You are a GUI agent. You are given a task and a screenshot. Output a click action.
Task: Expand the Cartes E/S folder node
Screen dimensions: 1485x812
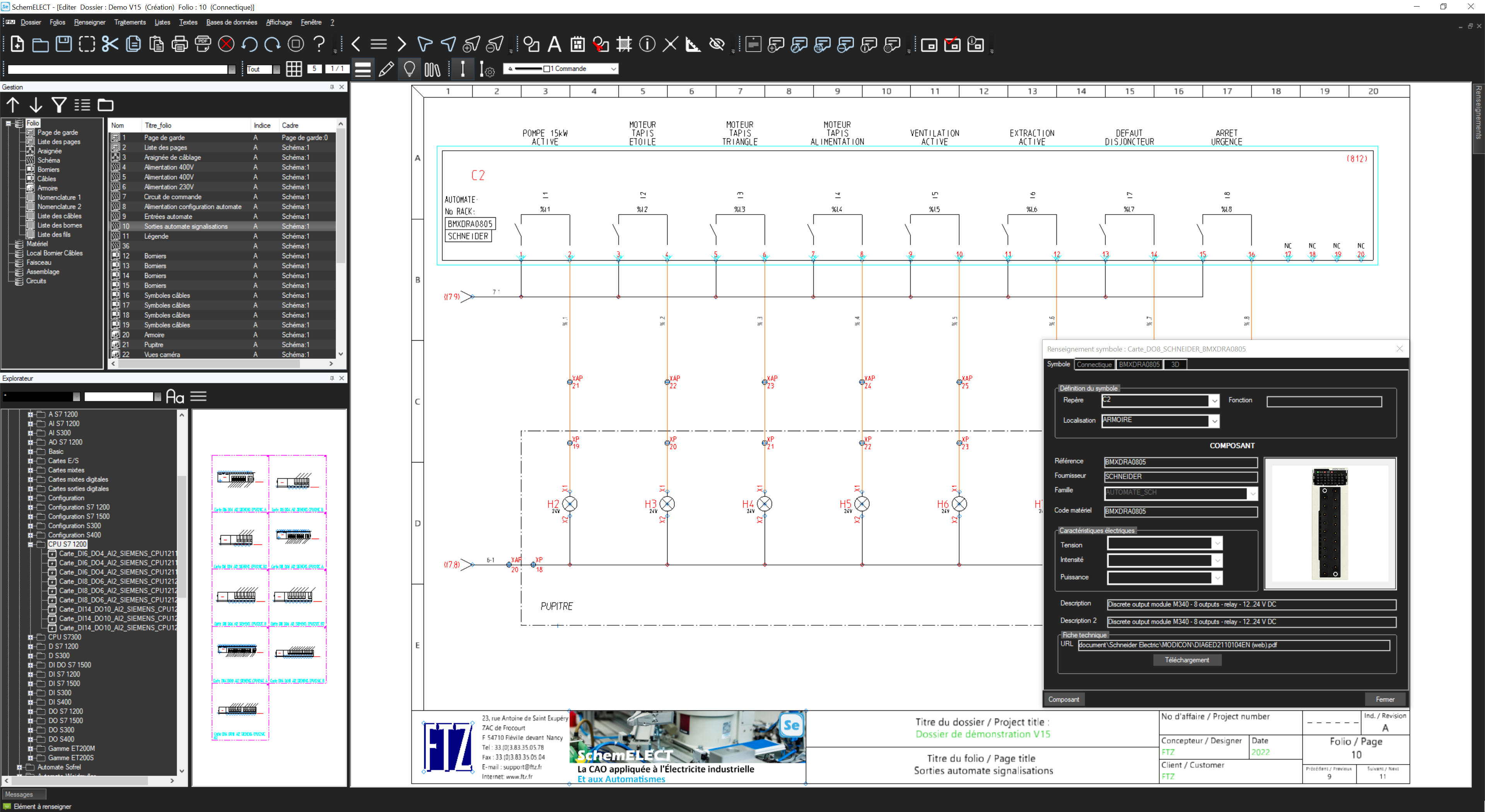pyautogui.click(x=30, y=461)
